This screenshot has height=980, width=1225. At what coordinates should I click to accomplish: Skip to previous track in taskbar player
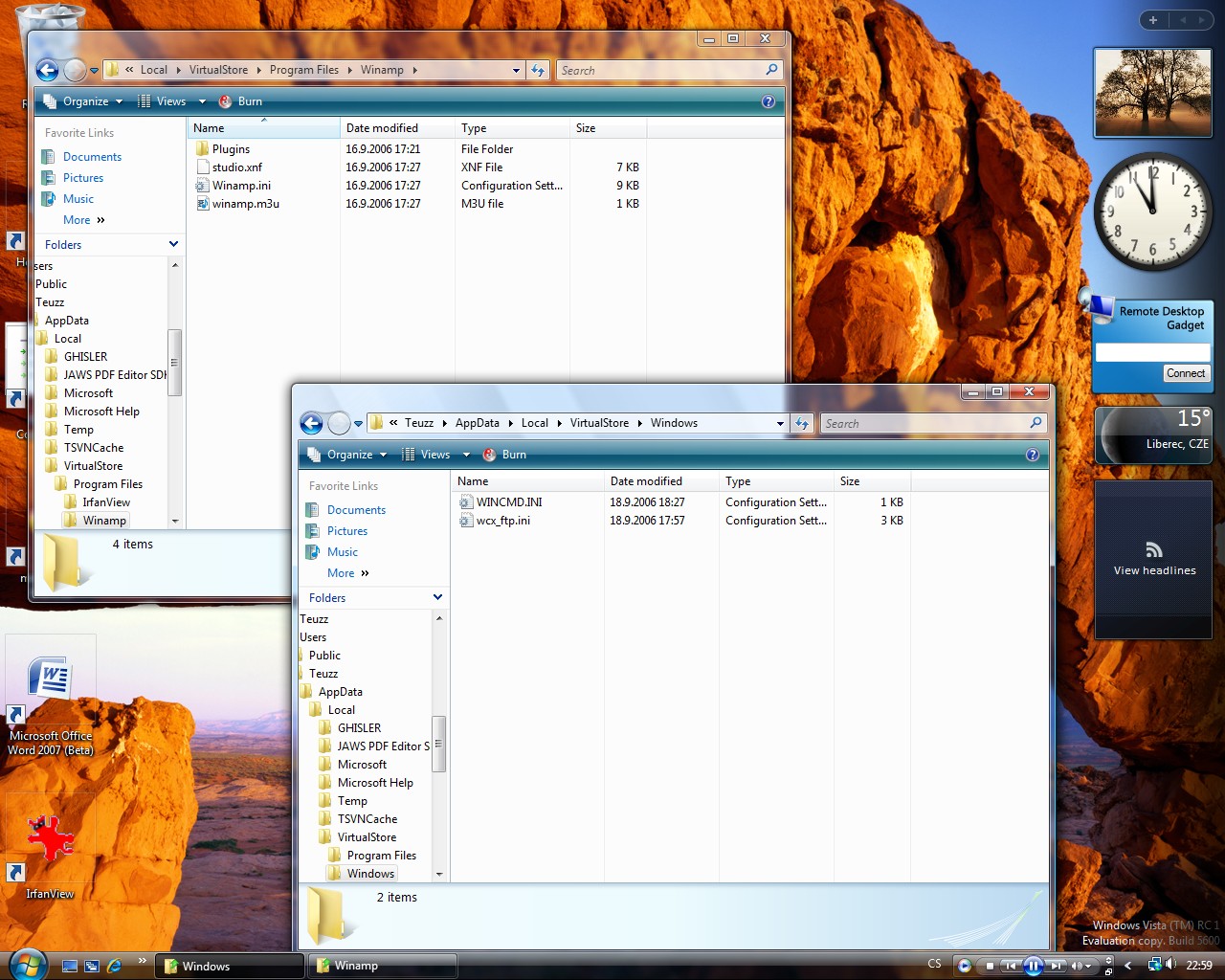coord(1010,966)
